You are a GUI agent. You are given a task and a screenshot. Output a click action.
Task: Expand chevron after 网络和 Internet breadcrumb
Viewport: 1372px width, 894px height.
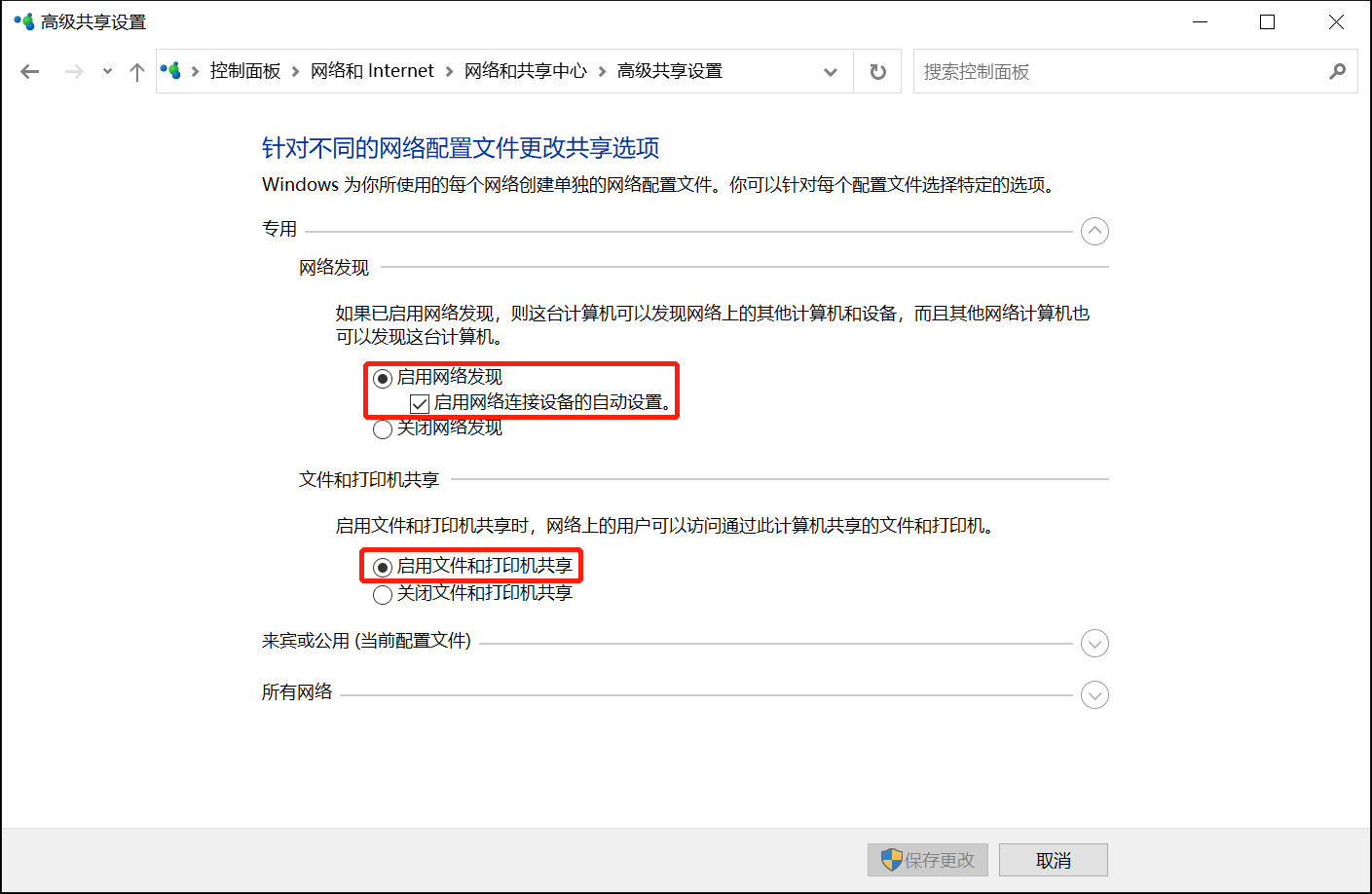pos(449,71)
